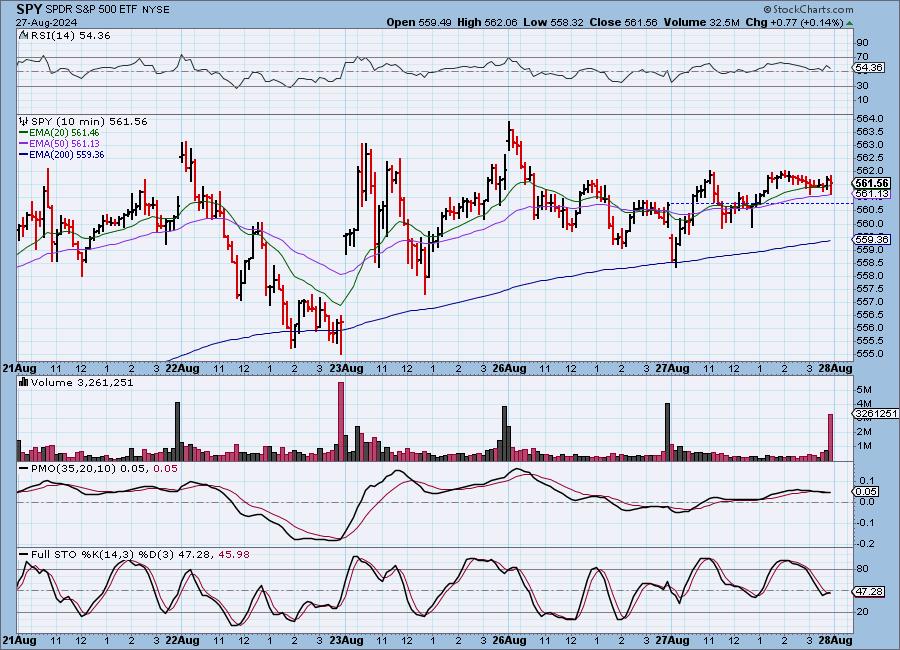Click the line icon before PMO(35,20,10)
The width and height of the screenshot is (900, 650).
pyautogui.click(x=24, y=469)
